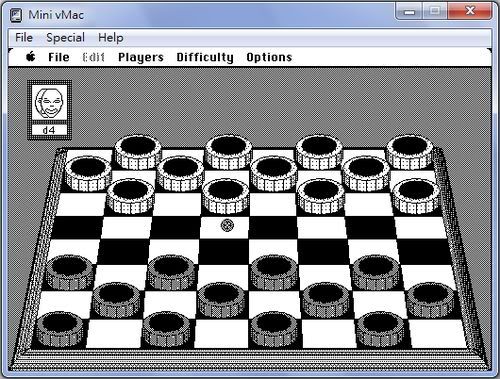This screenshot has height=379, width=500.
Task: Open the Difficulty menu
Action: click(205, 57)
